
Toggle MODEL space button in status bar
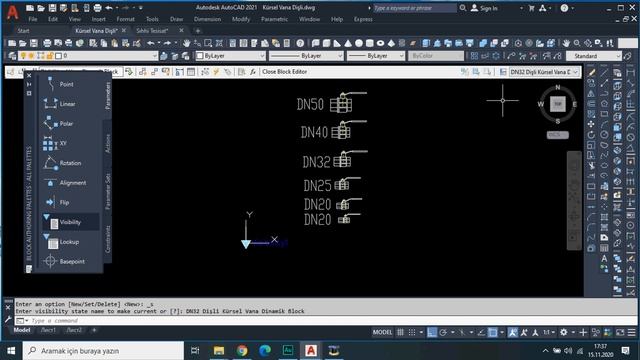(382, 332)
